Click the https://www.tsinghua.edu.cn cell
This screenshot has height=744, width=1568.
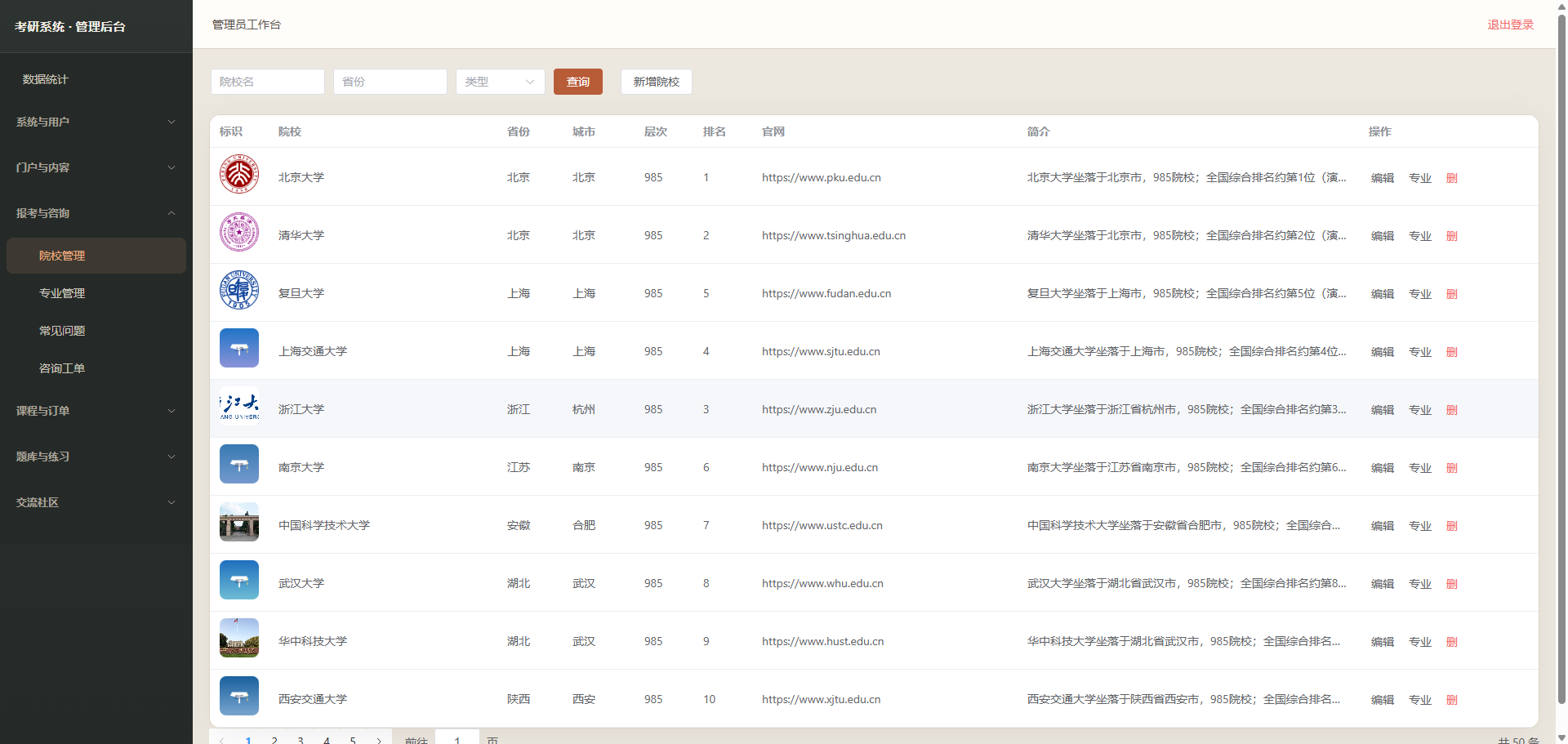pos(834,235)
